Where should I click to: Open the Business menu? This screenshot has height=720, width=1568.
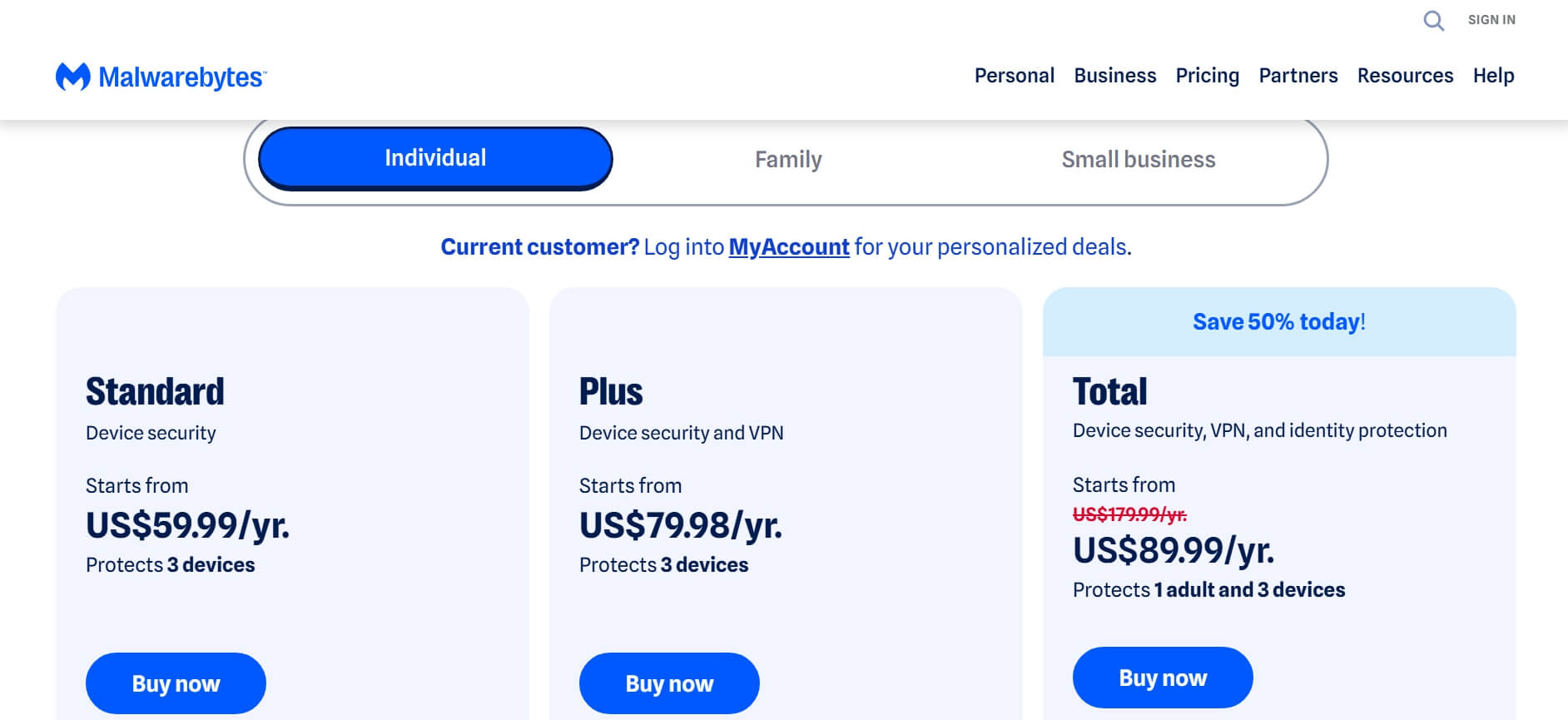tap(1115, 76)
